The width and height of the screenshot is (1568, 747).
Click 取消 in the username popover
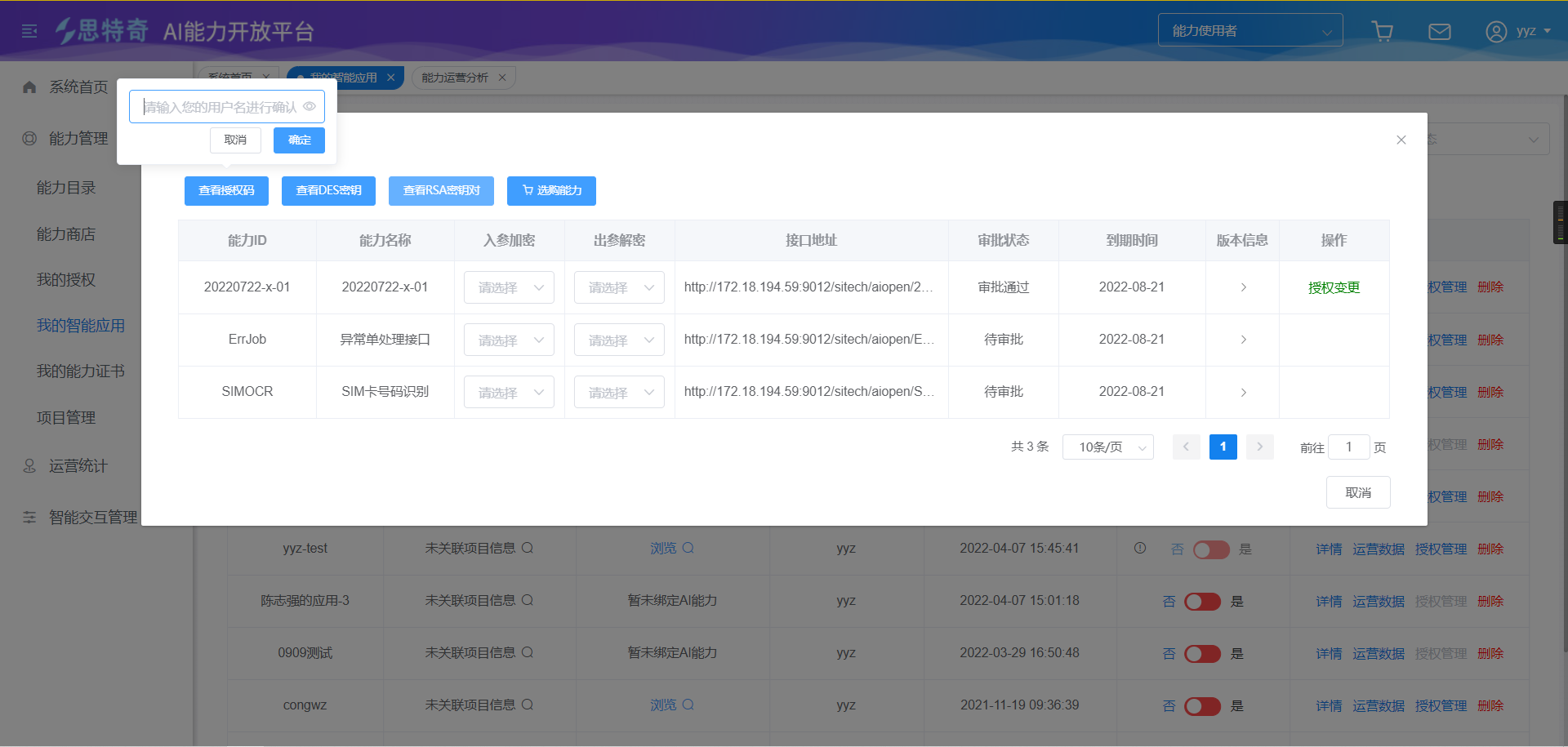pos(235,140)
